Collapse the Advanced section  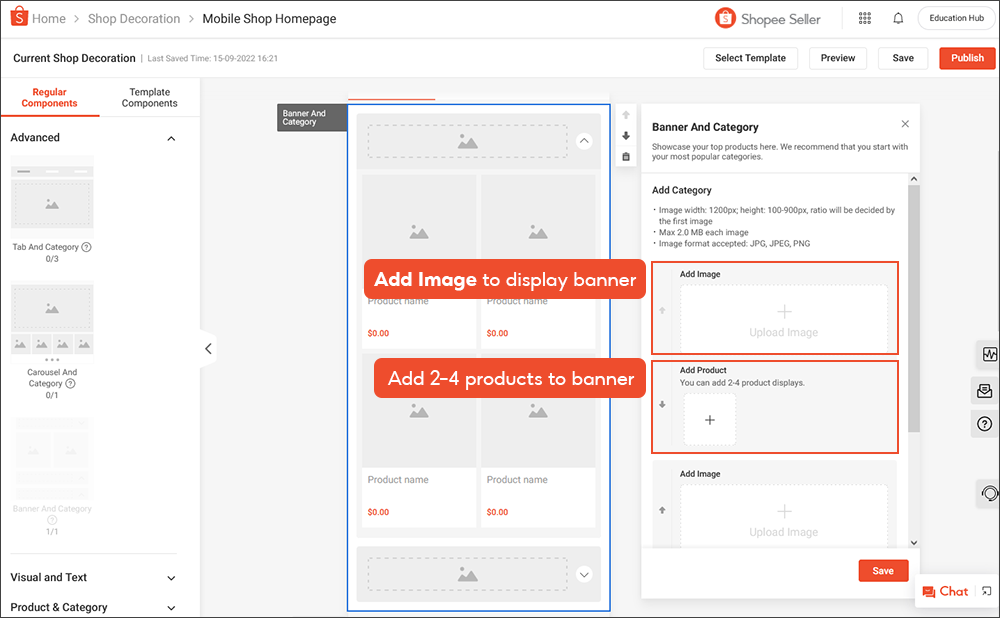tap(171, 138)
